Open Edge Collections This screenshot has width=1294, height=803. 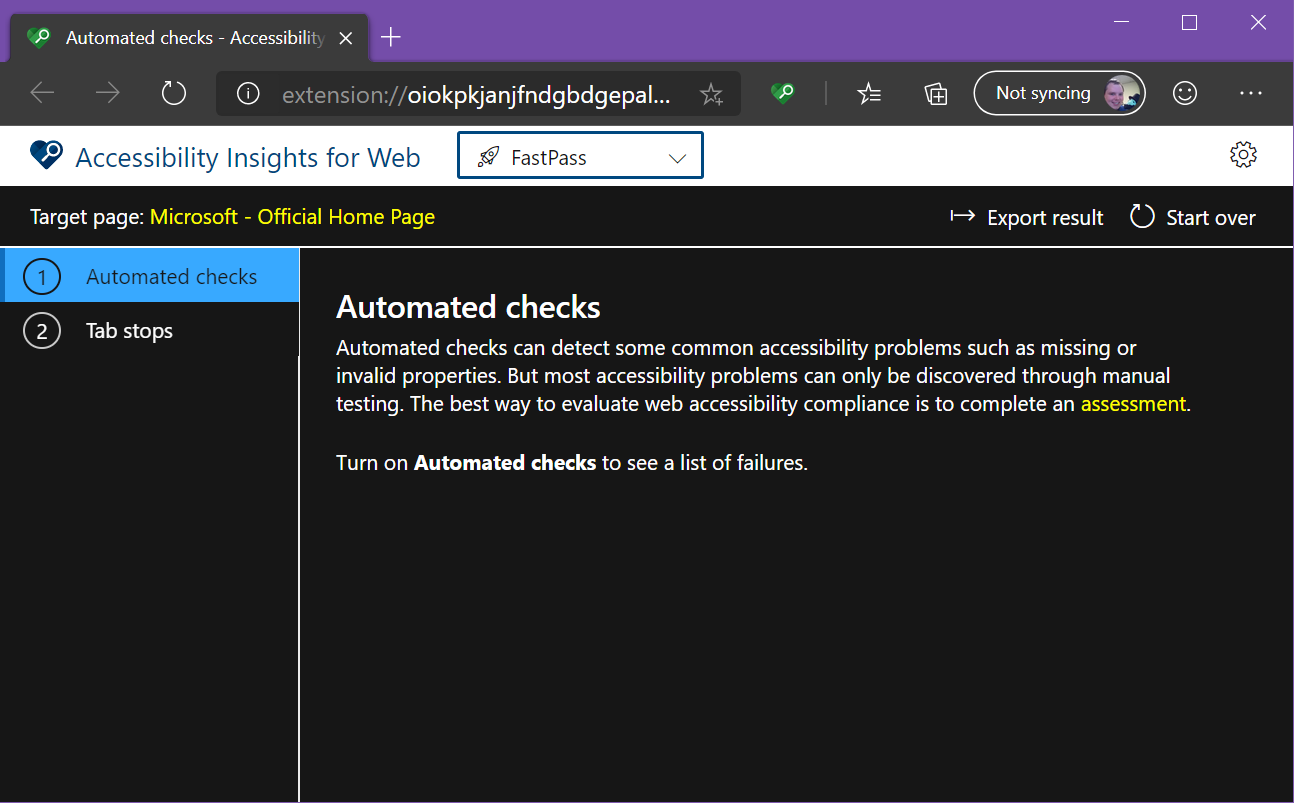coord(936,93)
